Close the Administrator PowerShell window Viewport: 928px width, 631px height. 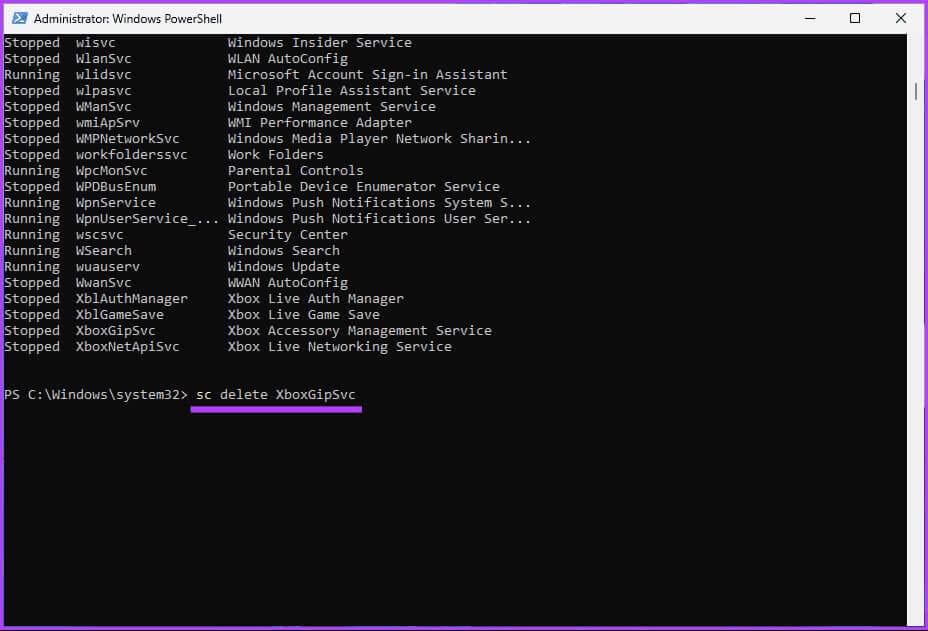(x=901, y=18)
